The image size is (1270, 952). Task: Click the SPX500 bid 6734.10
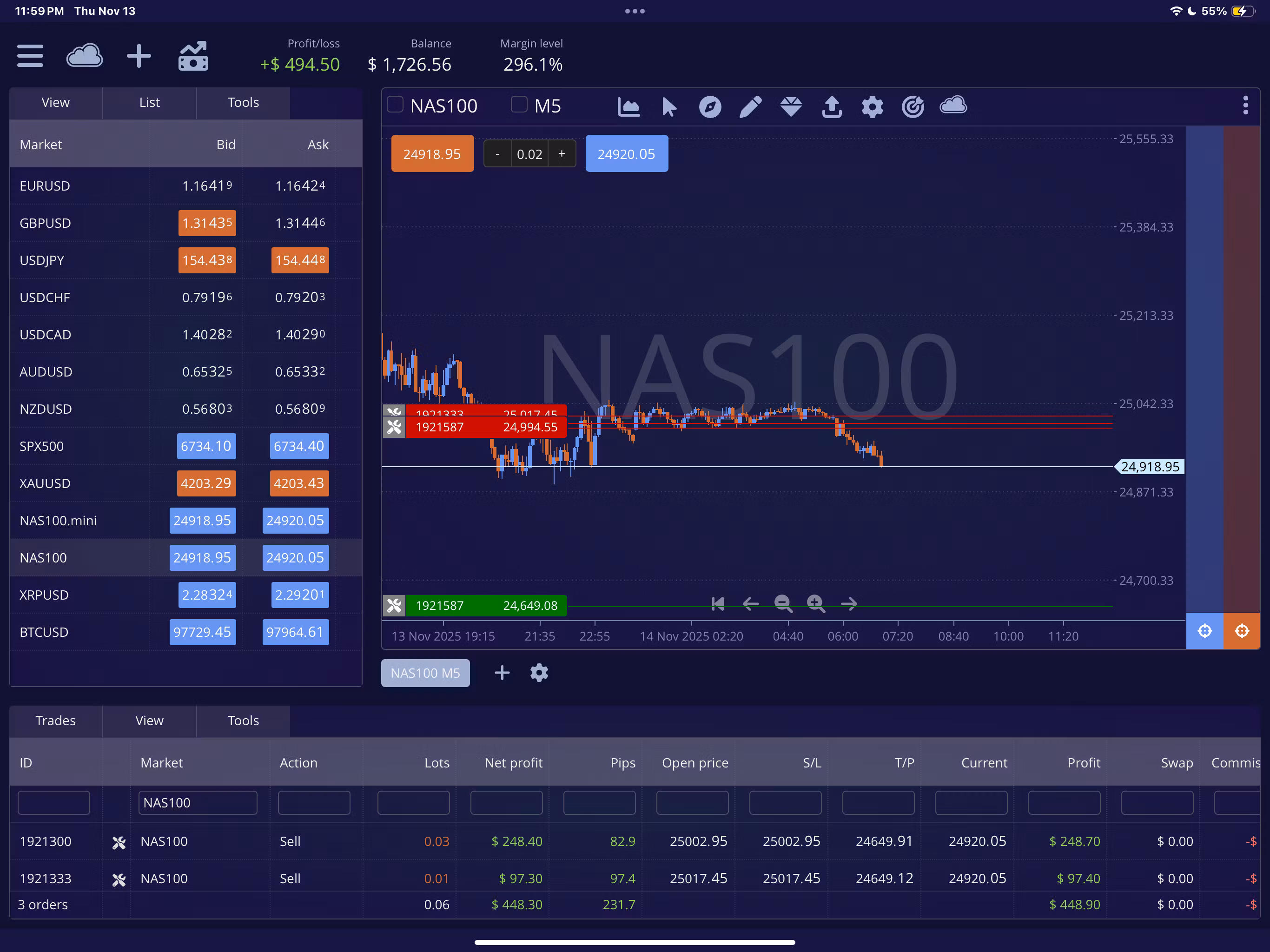pos(206,446)
